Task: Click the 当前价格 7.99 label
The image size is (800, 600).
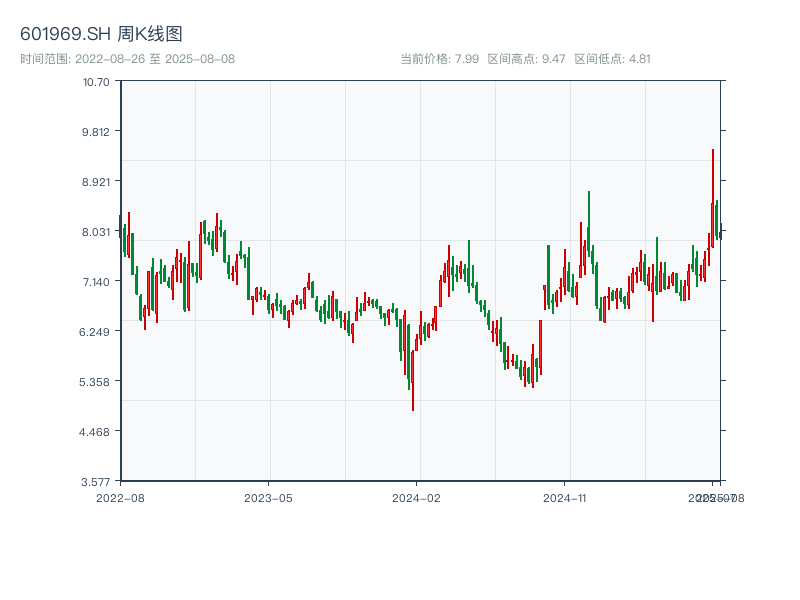Action: point(439,59)
